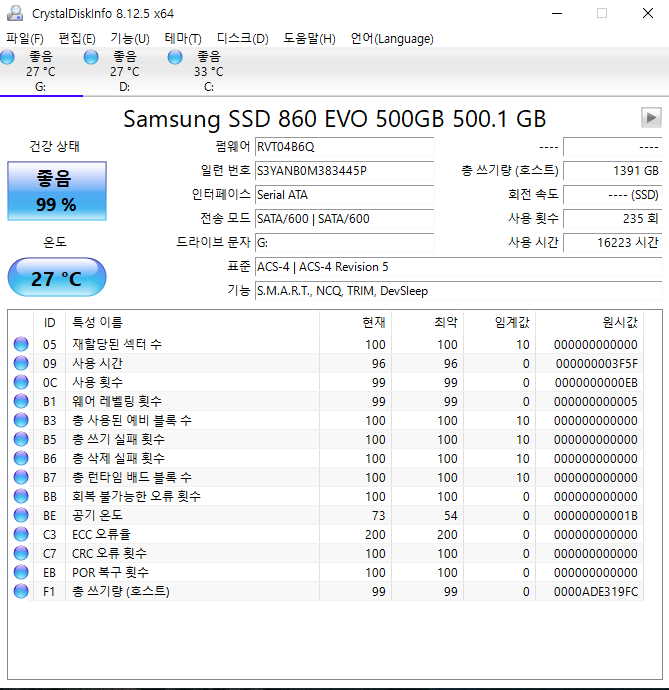Select the G: drive status orb
This screenshot has height=690, width=669.
[x=7, y=57]
